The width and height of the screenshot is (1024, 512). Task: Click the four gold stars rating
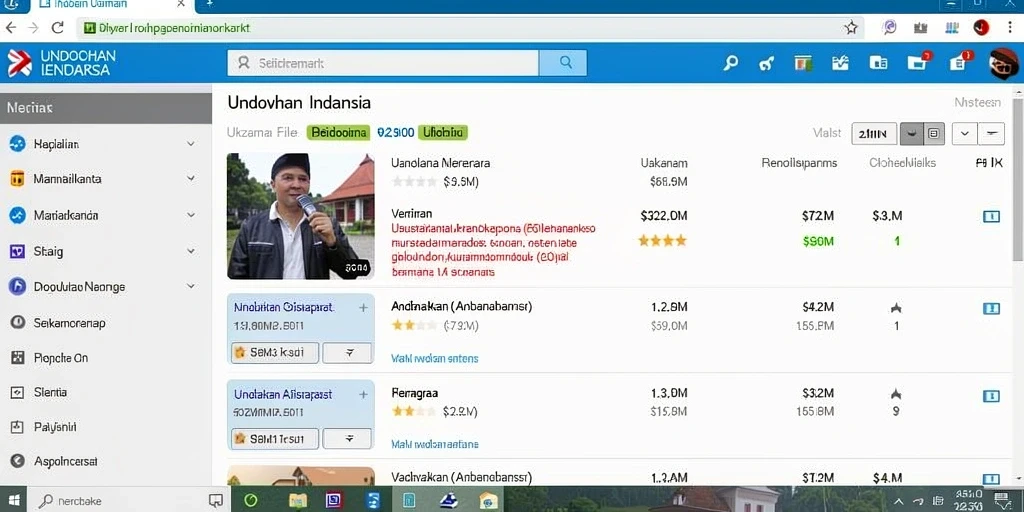coord(662,241)
